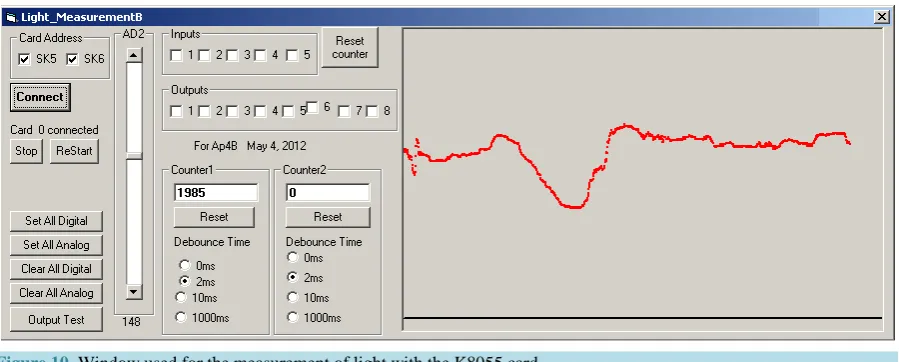Enable Outputs checkbox 2
Viewport: 899px width, 362px height.
[205, 111]
